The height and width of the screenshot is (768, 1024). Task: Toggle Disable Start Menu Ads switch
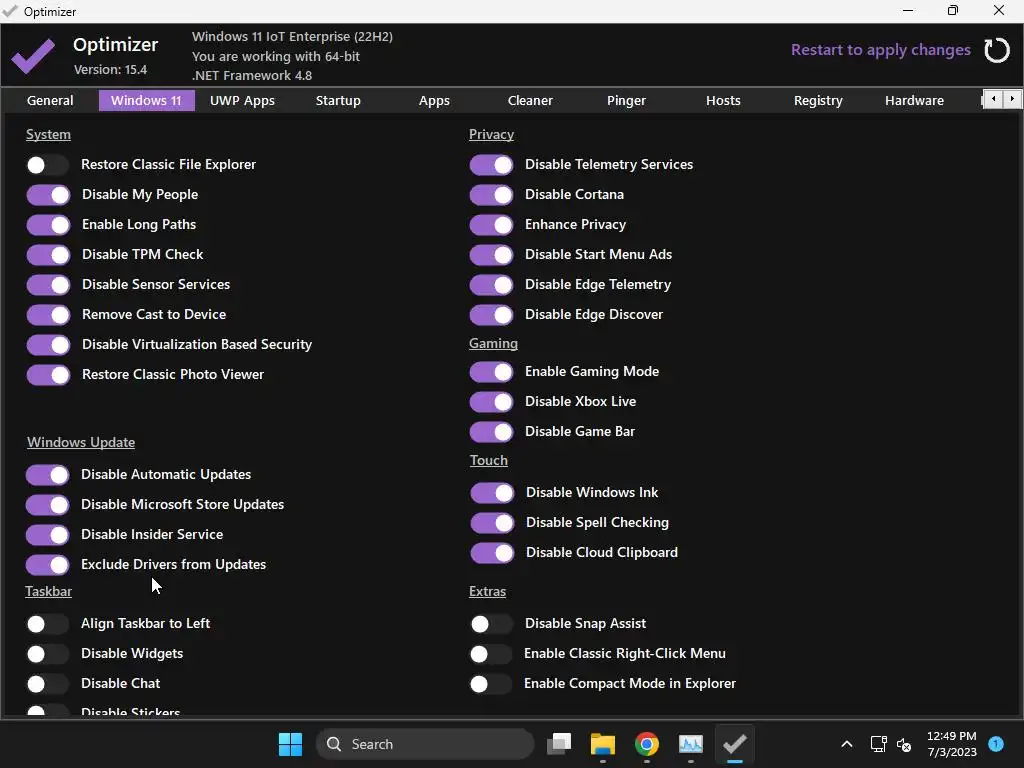pos(491,255)
